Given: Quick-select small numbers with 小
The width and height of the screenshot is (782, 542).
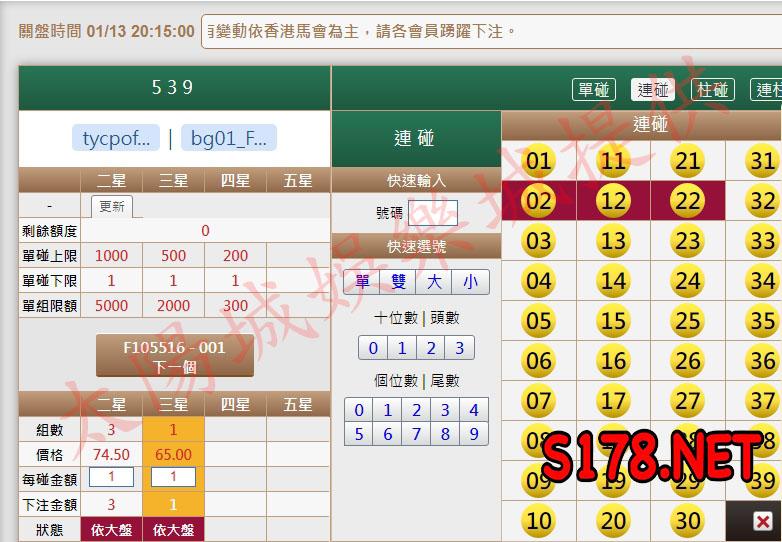Looking at the screenshot, I should coord(470,282).
